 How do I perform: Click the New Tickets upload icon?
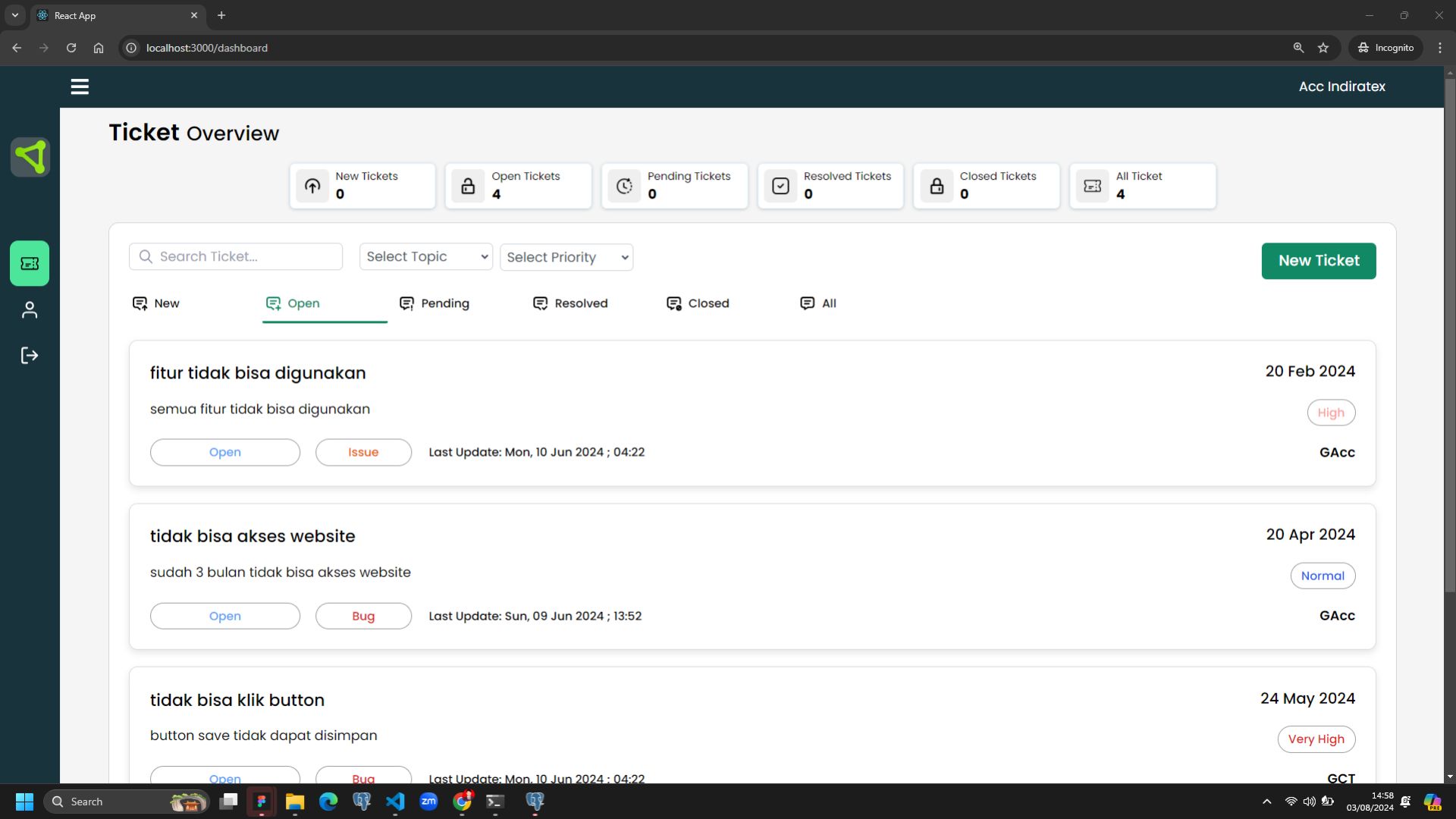pos(312,186)
